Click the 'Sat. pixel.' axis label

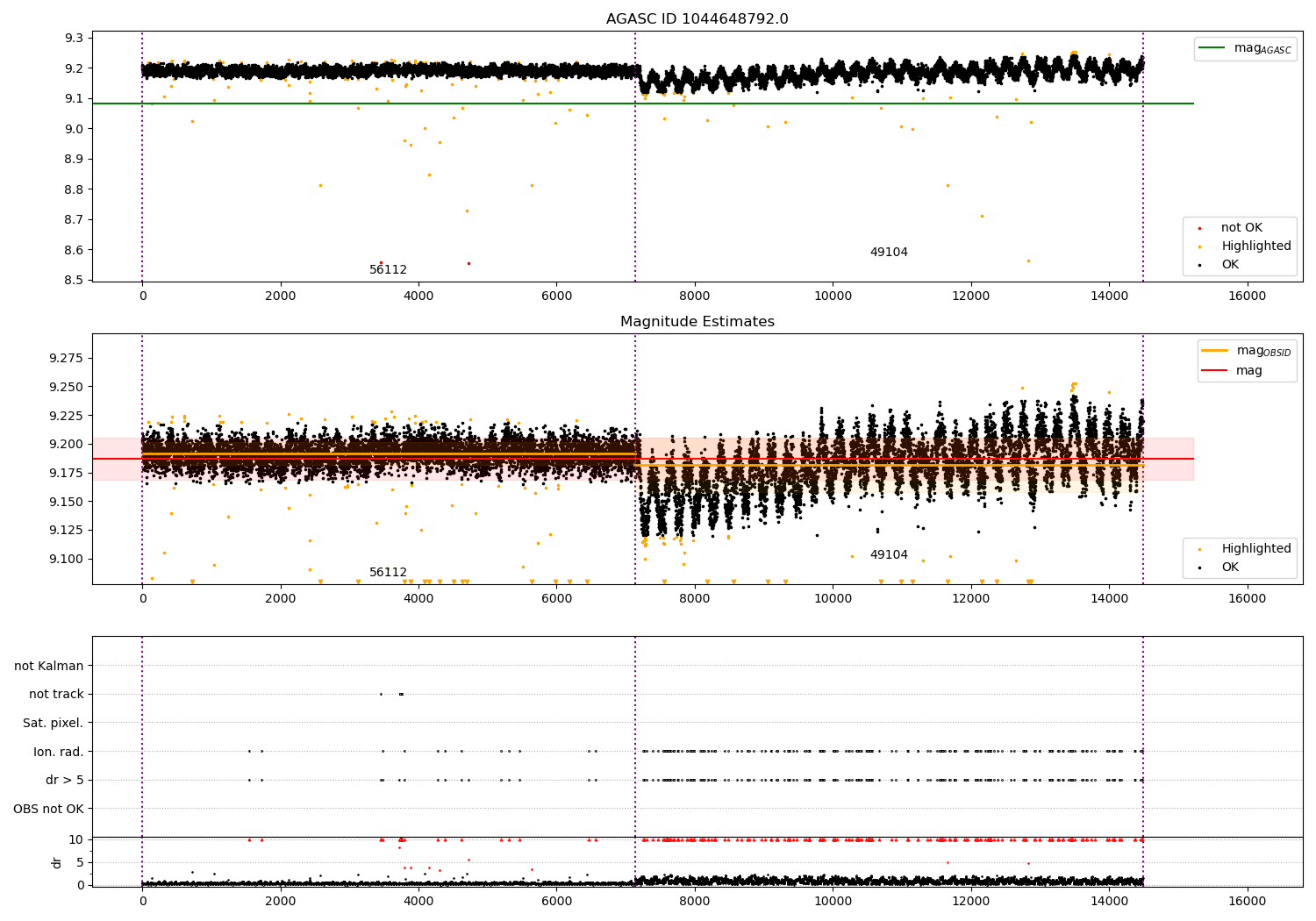click(x=54, y=724)
